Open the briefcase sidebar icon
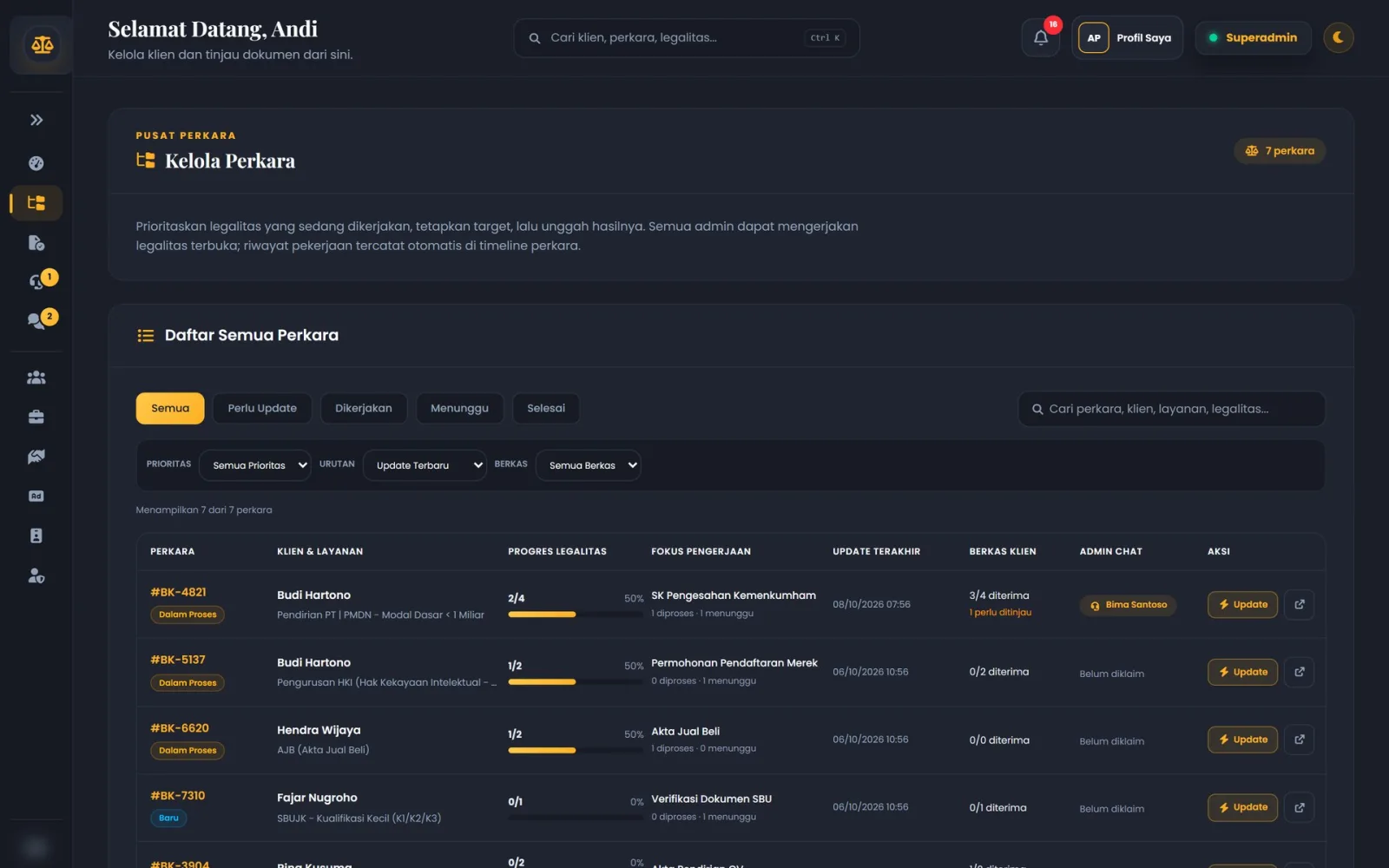Screen dimensions: 1389x868 click(36, 418)
